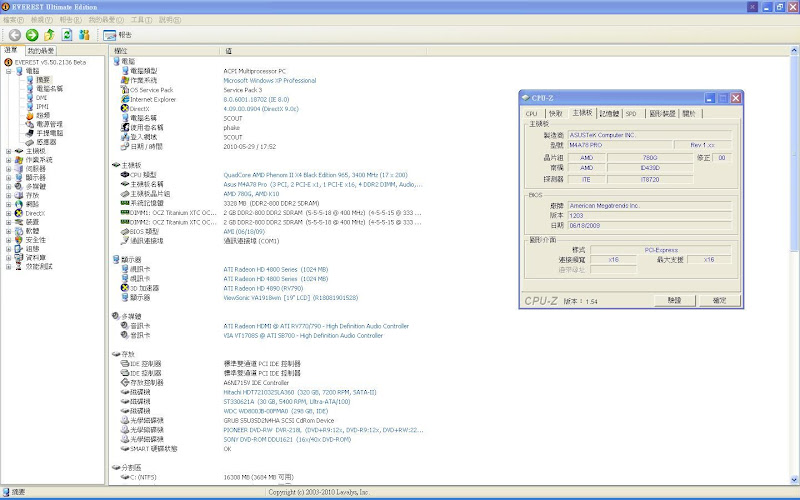800x500 pixels.
Task: Open the 報告(R) Report menu
Action: click(x=70, y=19)
